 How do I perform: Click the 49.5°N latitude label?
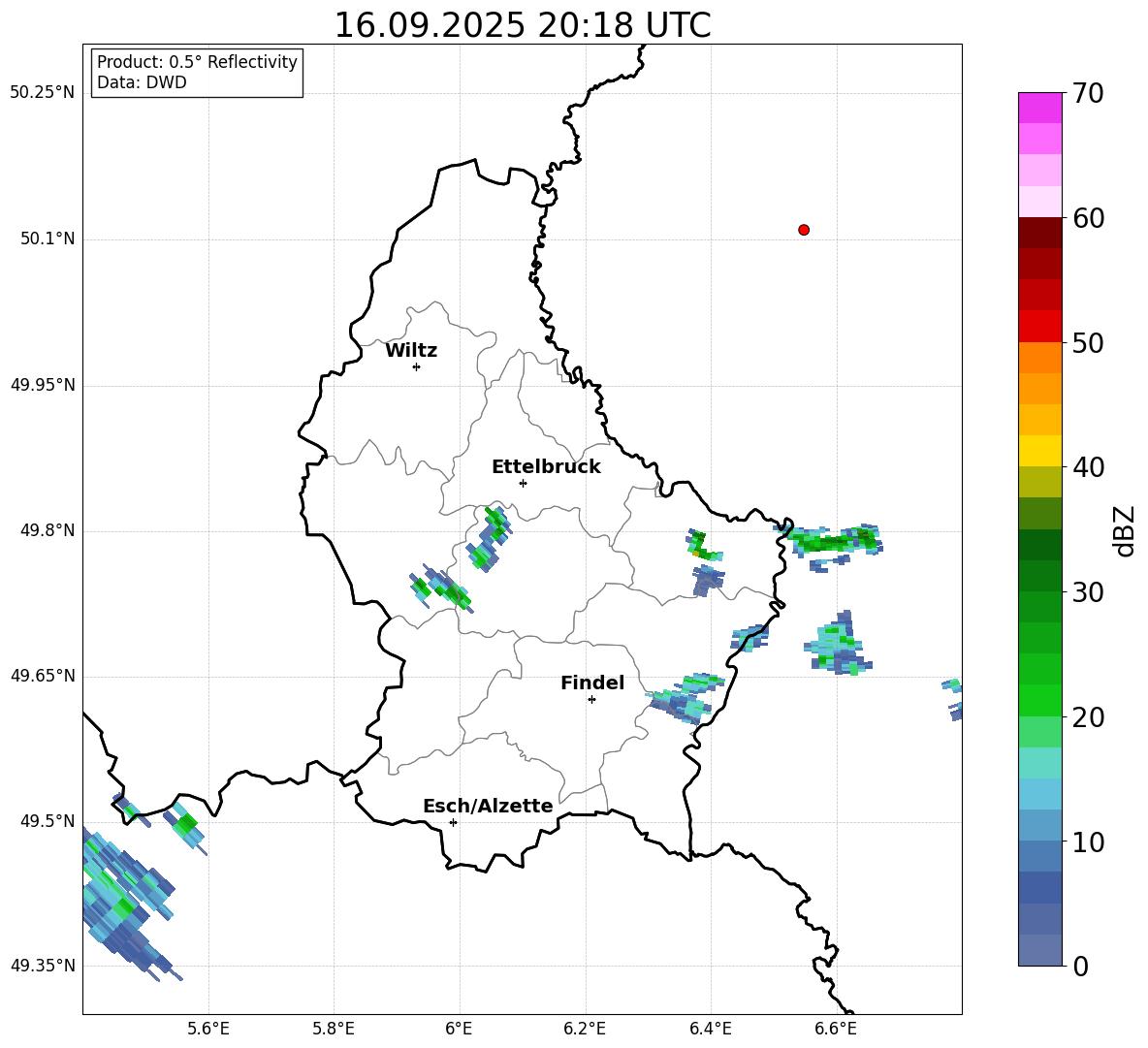(47, 821)
